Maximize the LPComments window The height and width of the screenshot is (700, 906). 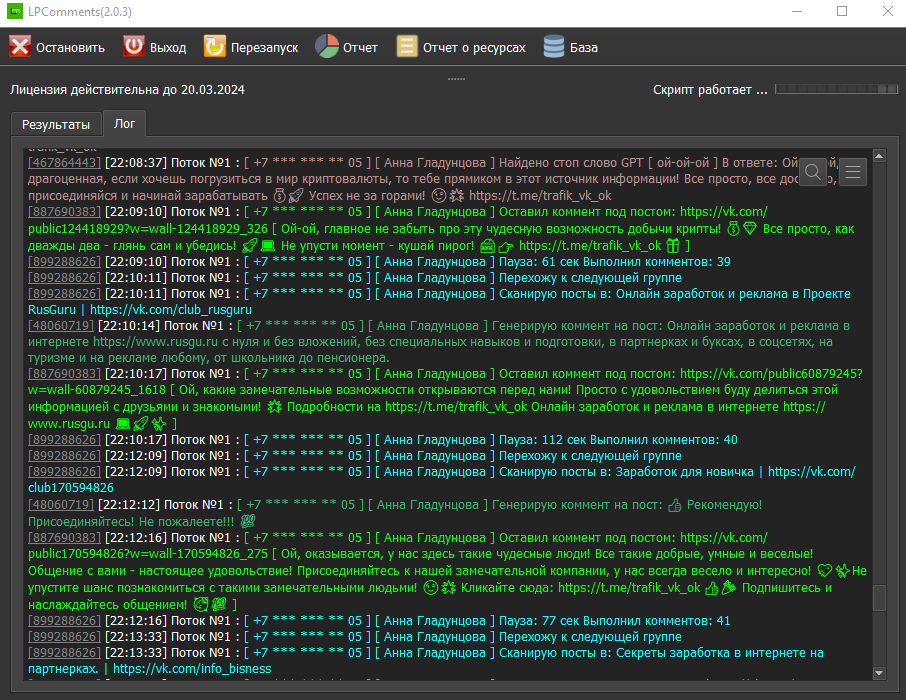tap(841, 12)
